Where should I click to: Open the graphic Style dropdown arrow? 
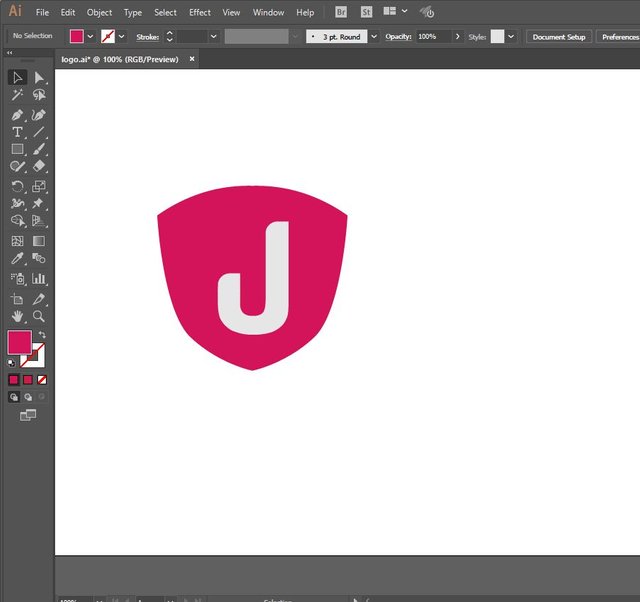pyautogui.click(x=511, y=36)
